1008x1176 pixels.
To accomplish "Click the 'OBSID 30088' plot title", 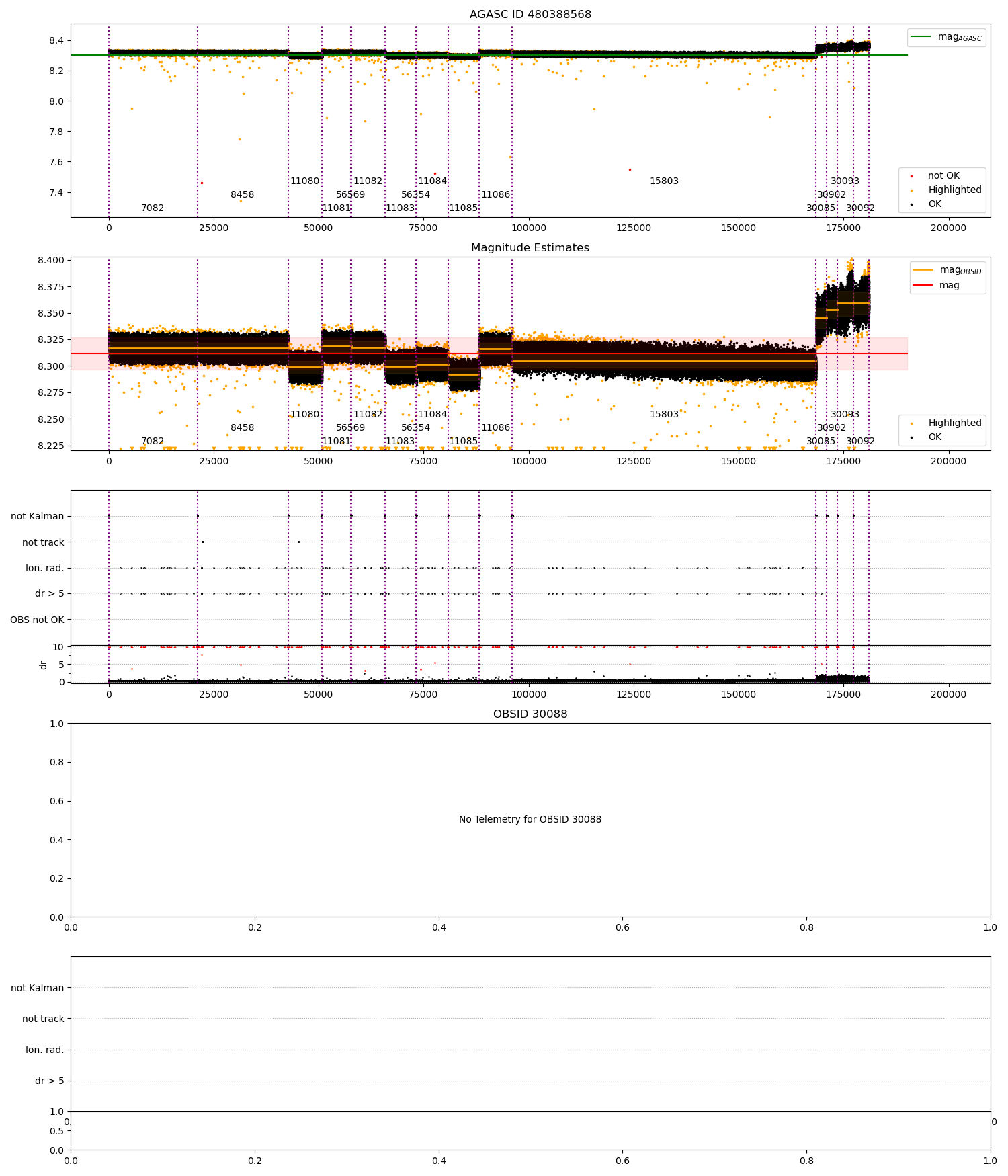I will (x=530, y=714).
